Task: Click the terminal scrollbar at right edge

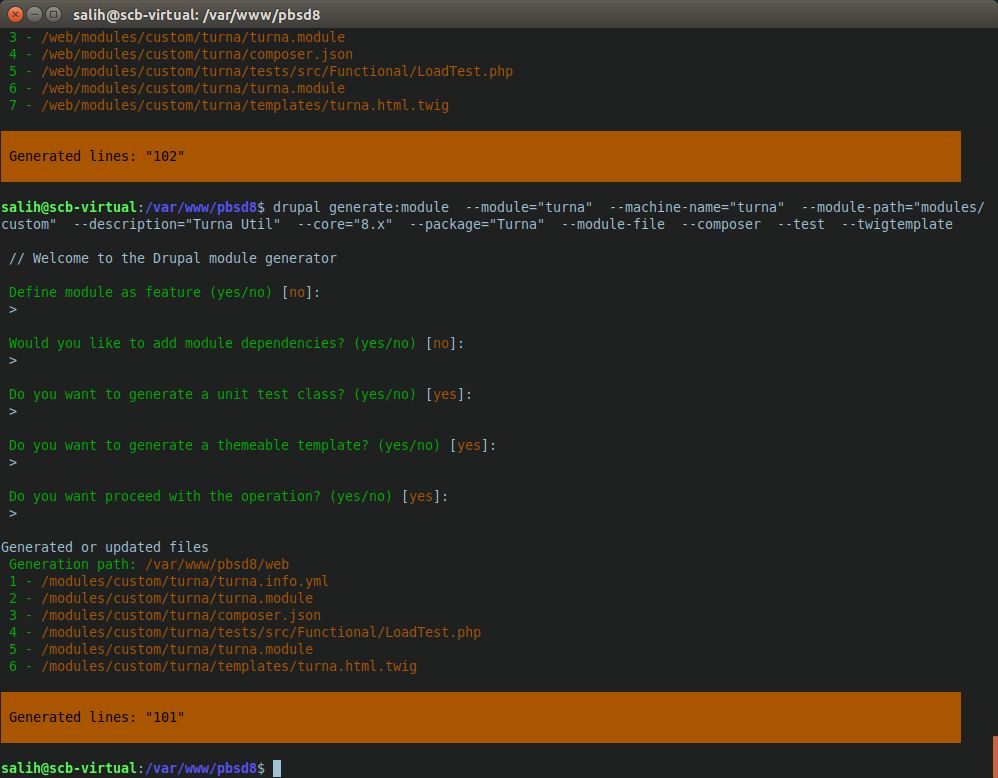Action: [x=995, y=757]
